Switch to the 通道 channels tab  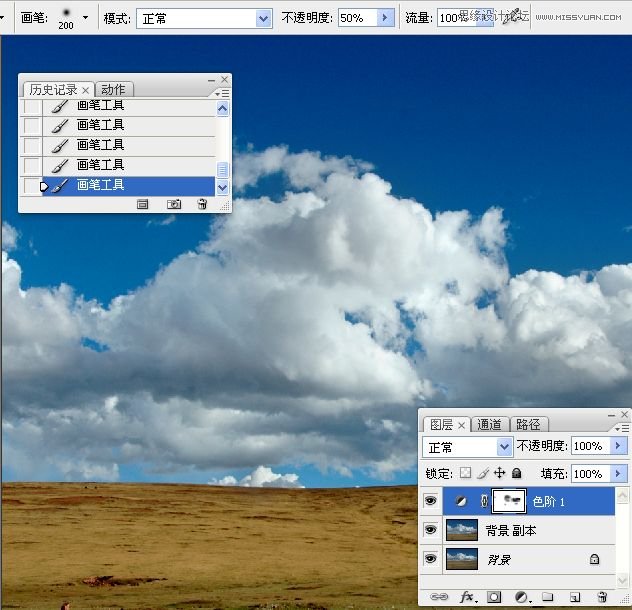click(490, 425)
